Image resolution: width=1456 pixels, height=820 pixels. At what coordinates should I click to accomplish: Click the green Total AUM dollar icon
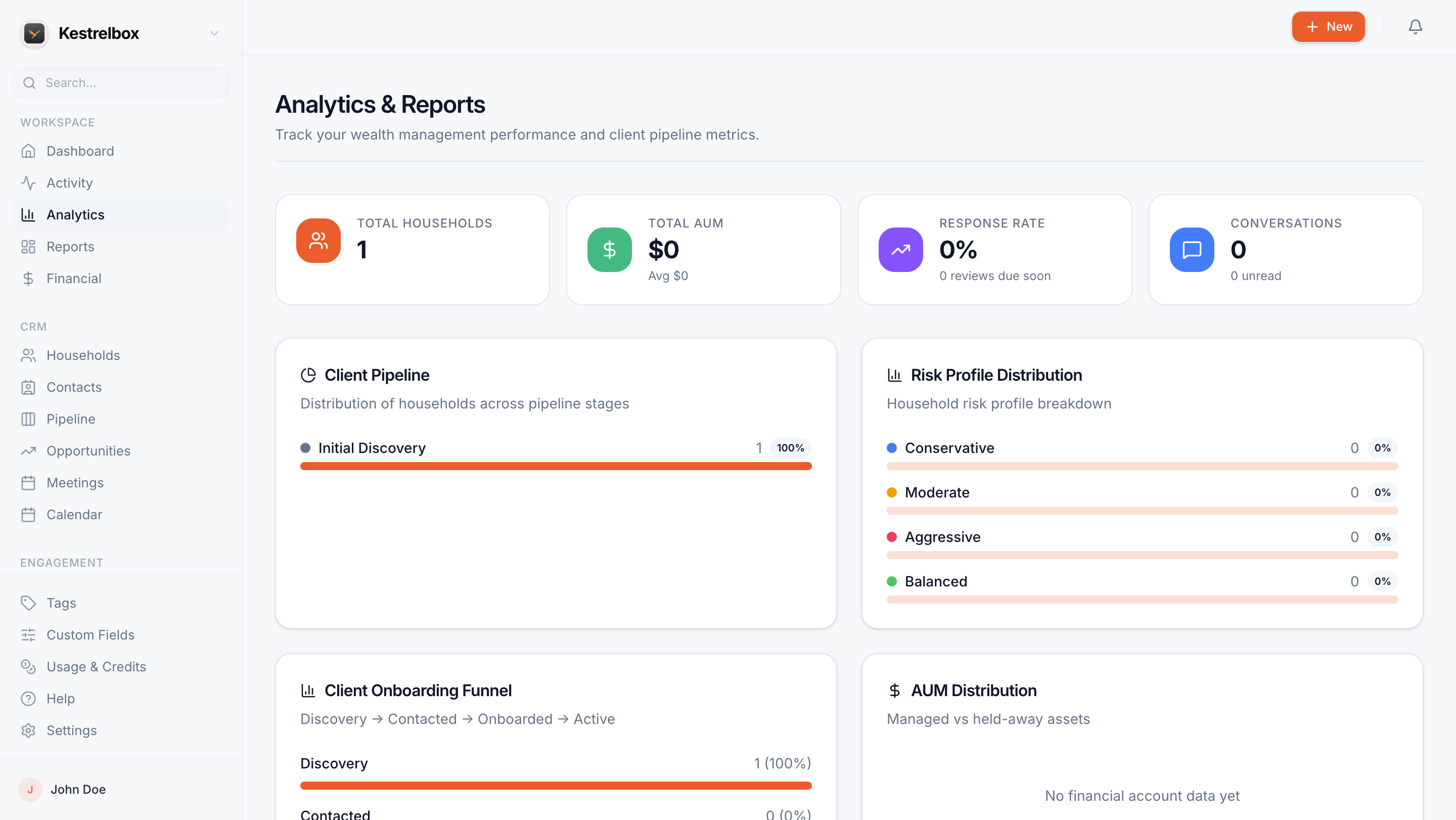609,250
